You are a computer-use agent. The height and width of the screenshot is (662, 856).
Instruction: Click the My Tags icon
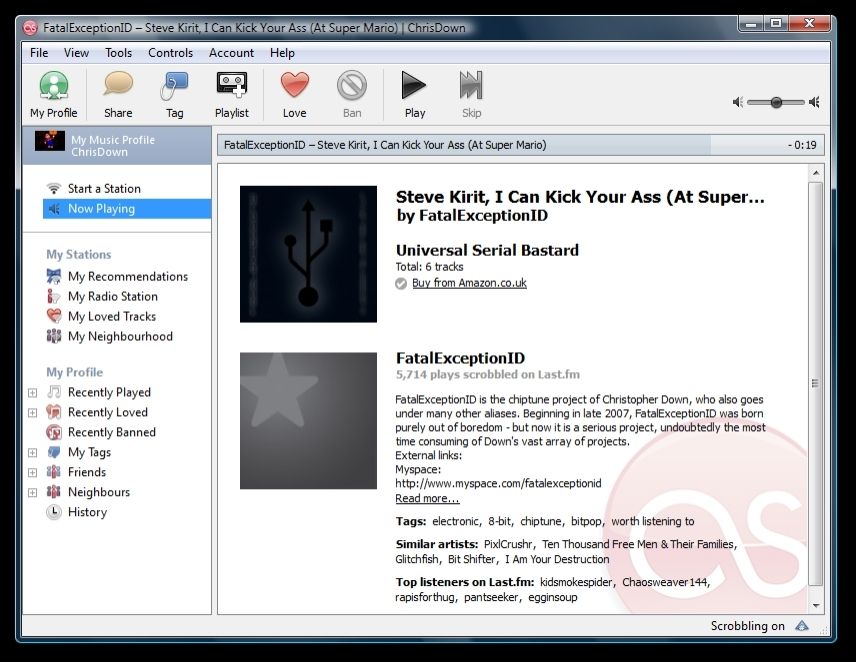[54, 452]
